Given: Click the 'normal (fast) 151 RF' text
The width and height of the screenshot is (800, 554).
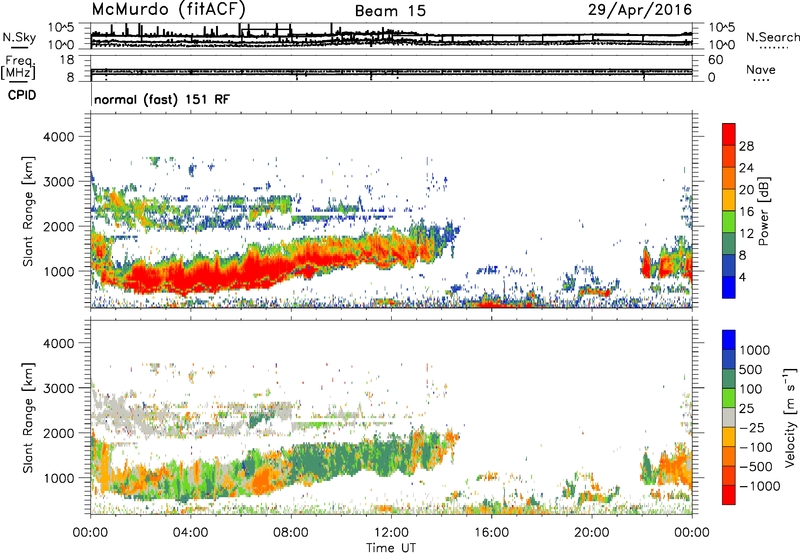Looking at the screenshot, I should [x=162, y=99].
